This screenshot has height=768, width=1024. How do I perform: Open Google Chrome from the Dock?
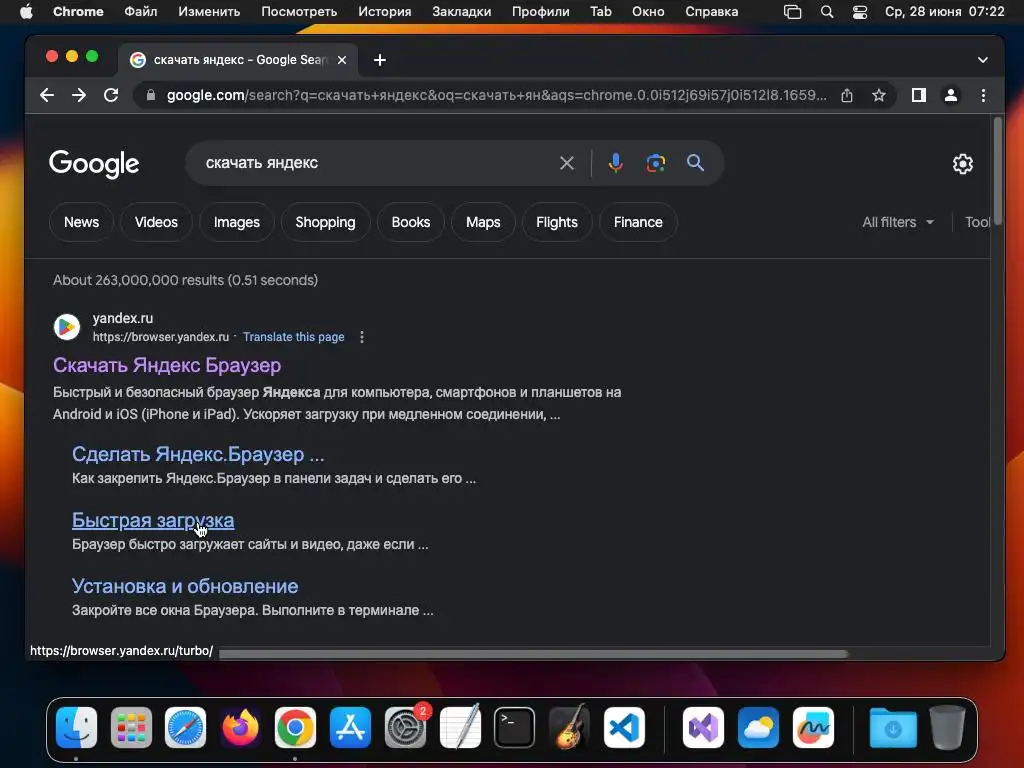click(295, 728)
